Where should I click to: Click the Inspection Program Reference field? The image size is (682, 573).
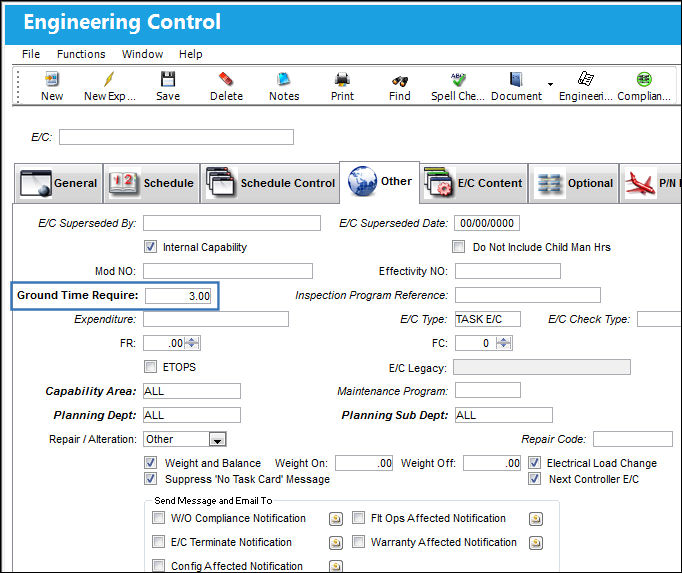point(528,295)
